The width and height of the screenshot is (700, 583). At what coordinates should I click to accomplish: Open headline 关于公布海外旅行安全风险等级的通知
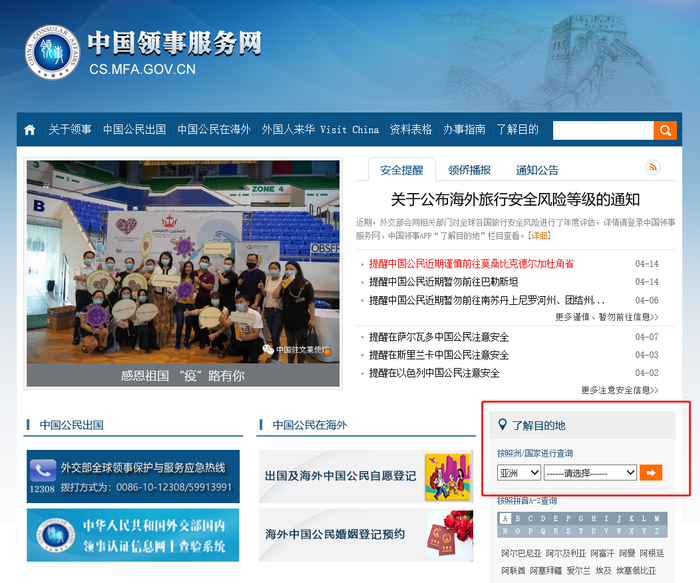[515, 200]
